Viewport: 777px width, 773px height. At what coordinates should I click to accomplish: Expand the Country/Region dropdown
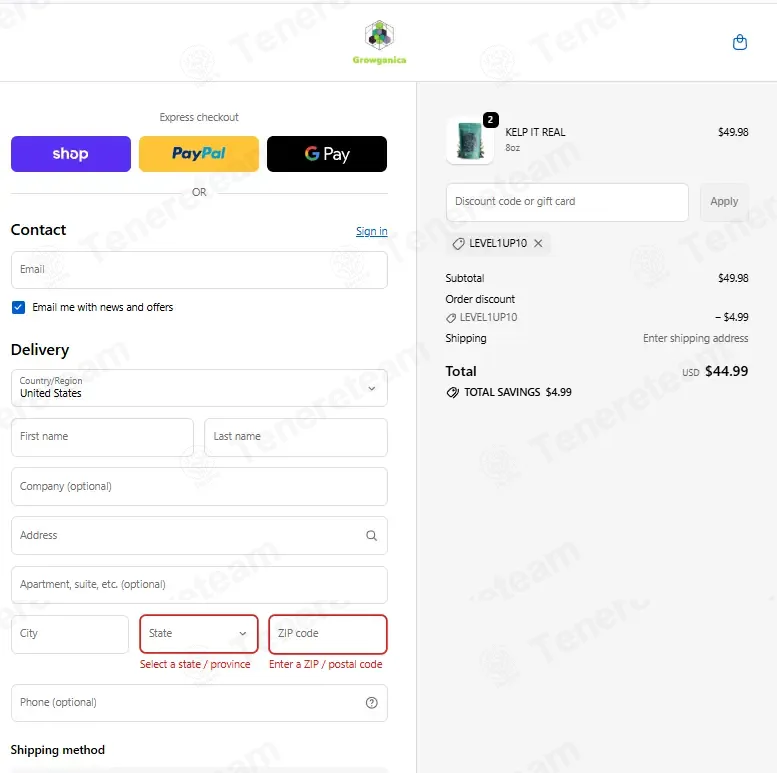199,388
